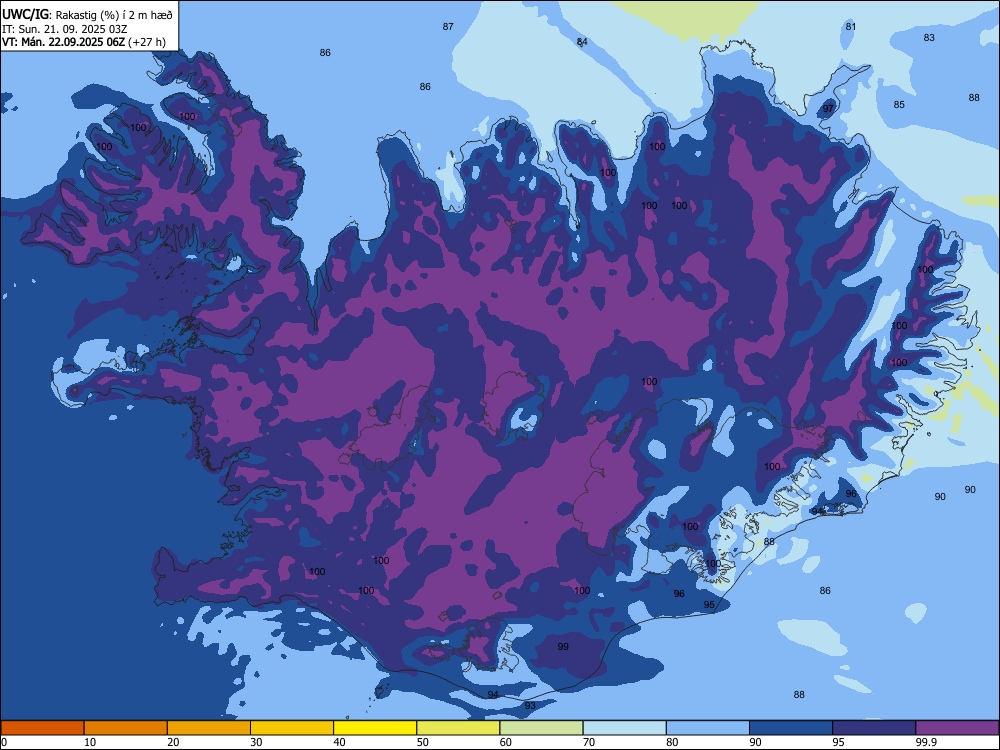The height and width of the screenshot is (750, 1000).
Task: Click the '70' legend scale label
Action: (589, 742)
